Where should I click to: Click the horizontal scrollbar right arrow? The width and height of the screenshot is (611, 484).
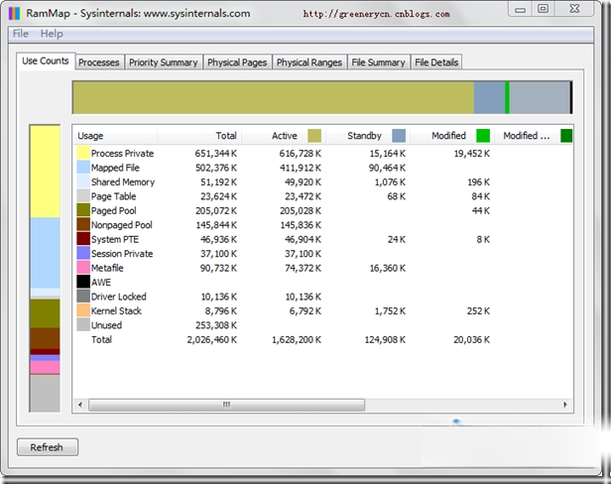click(x=565, y=405)
